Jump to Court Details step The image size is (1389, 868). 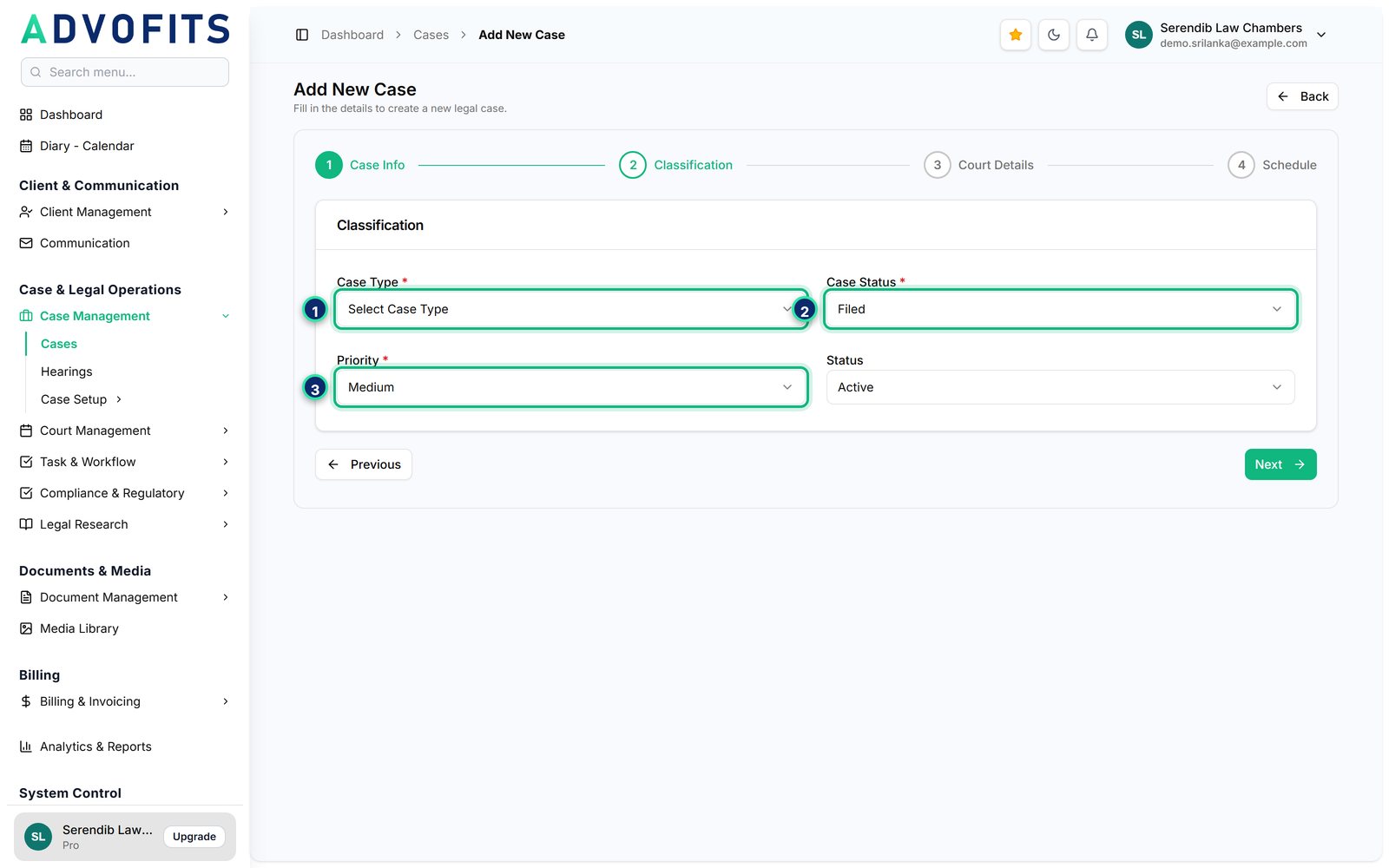pos(979,165)
